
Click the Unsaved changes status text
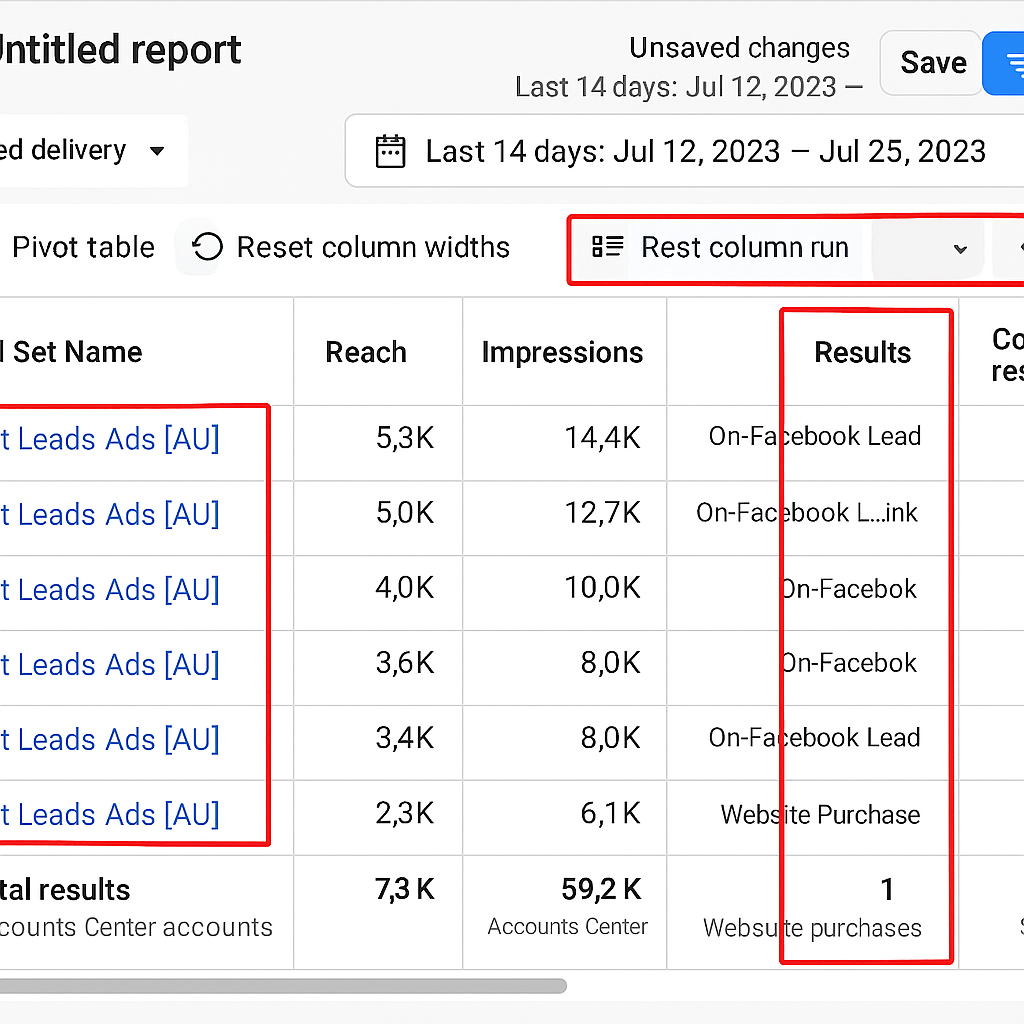[x=740, y=48]
